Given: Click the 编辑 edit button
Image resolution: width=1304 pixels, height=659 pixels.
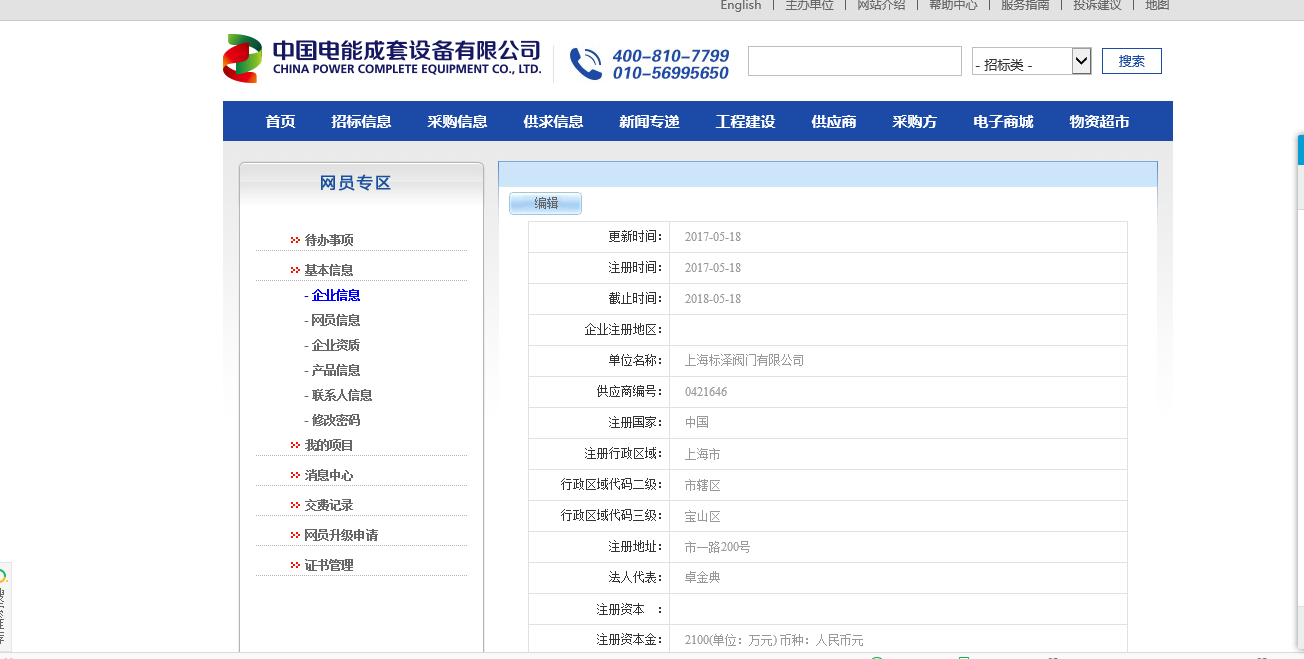Looking at the screenshot, I should (546, 203).
